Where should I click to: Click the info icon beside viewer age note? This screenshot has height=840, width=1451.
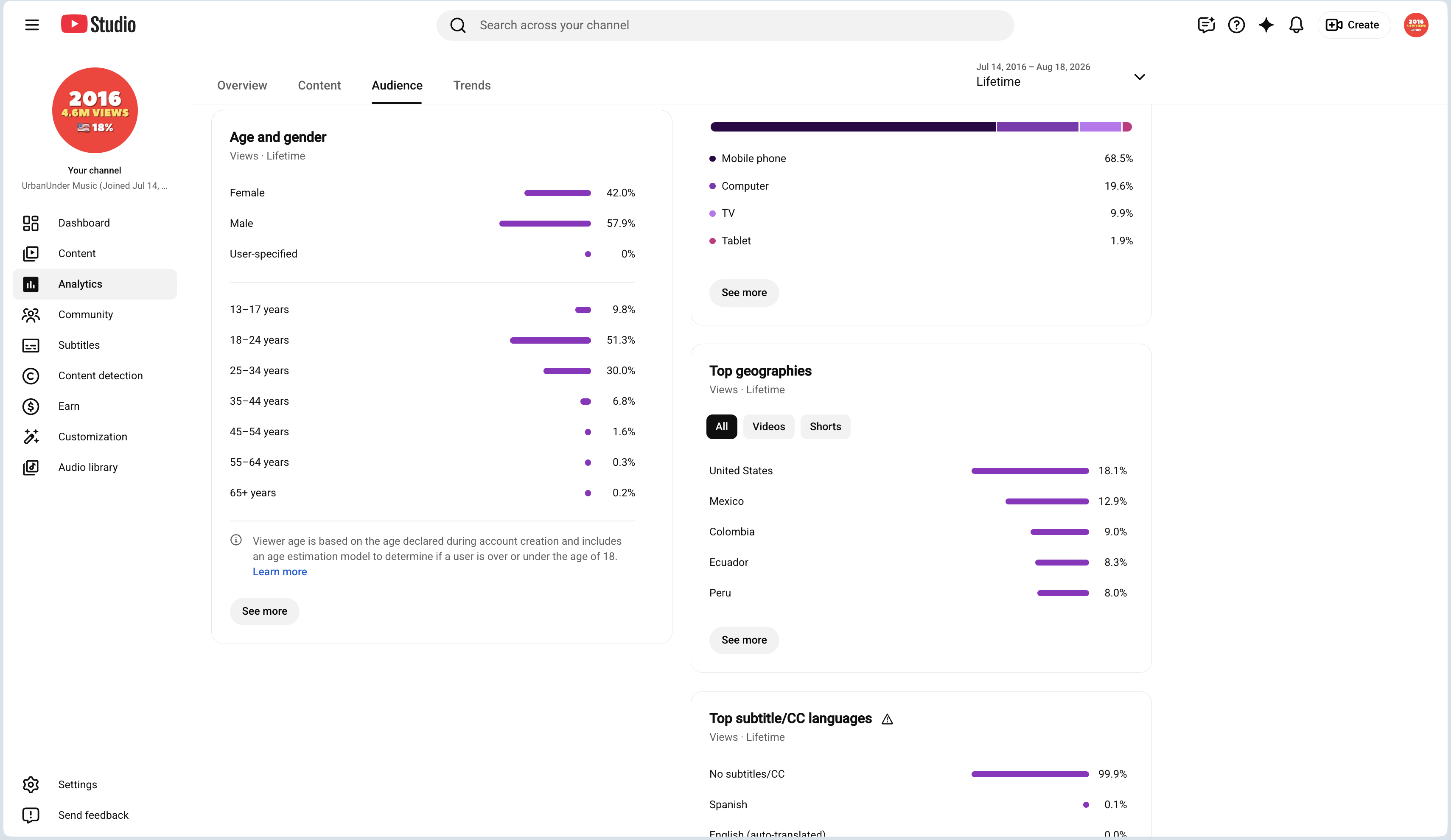click(236, 540)
